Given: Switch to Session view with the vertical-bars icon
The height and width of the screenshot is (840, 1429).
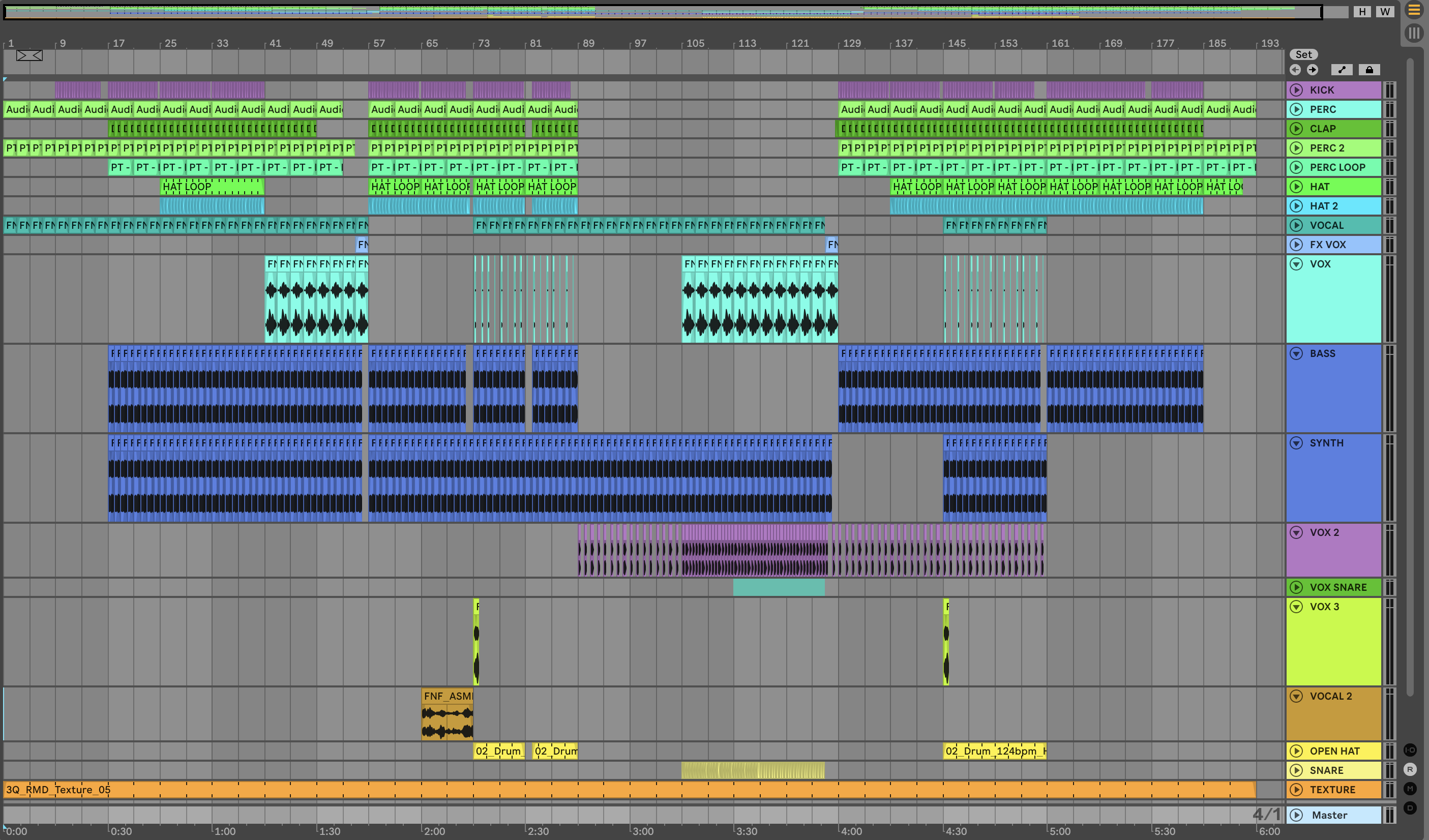Looking at the screenshot, I should (1414, 33).
